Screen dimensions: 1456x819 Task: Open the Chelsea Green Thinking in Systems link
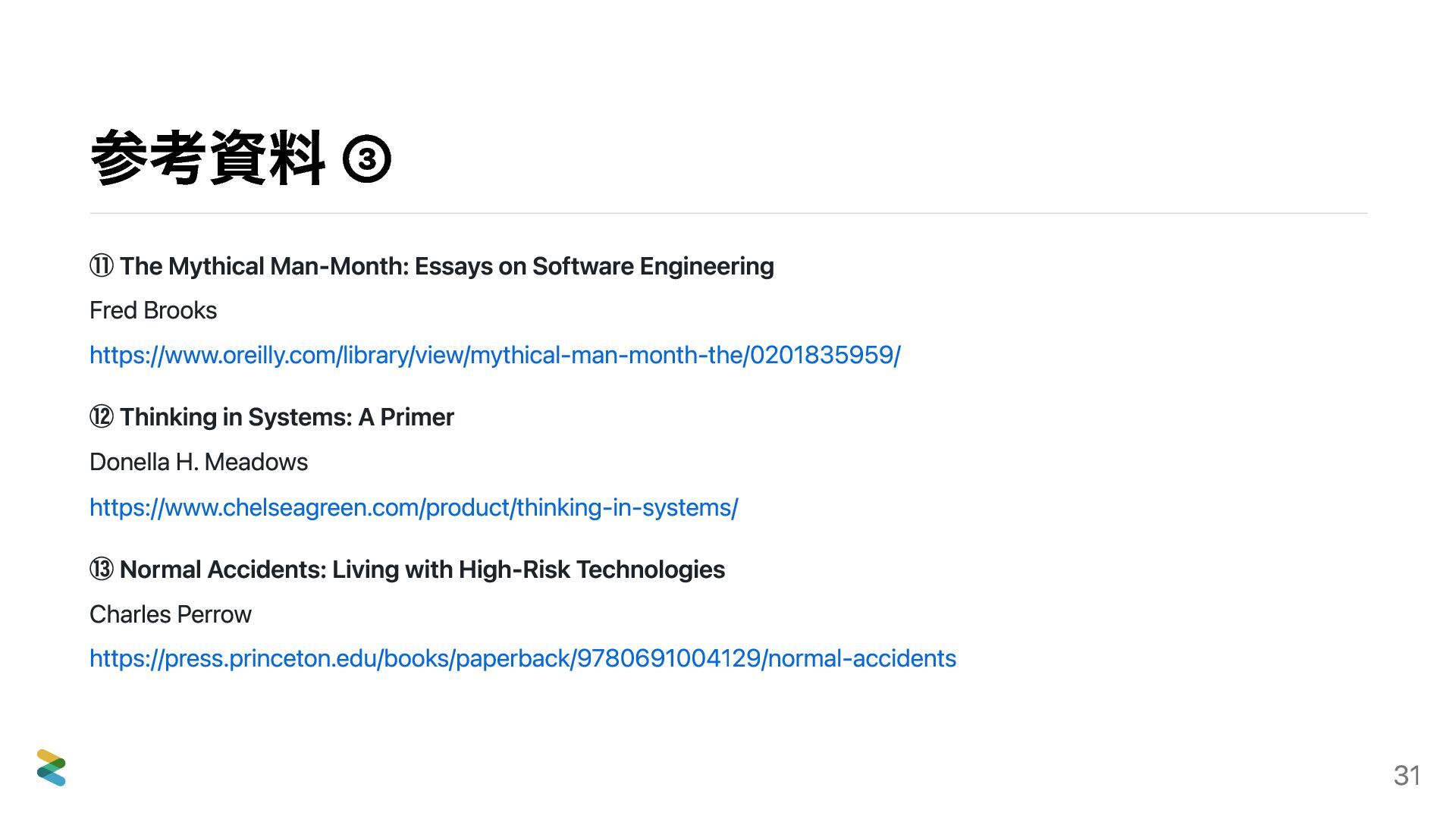(413, 507)
